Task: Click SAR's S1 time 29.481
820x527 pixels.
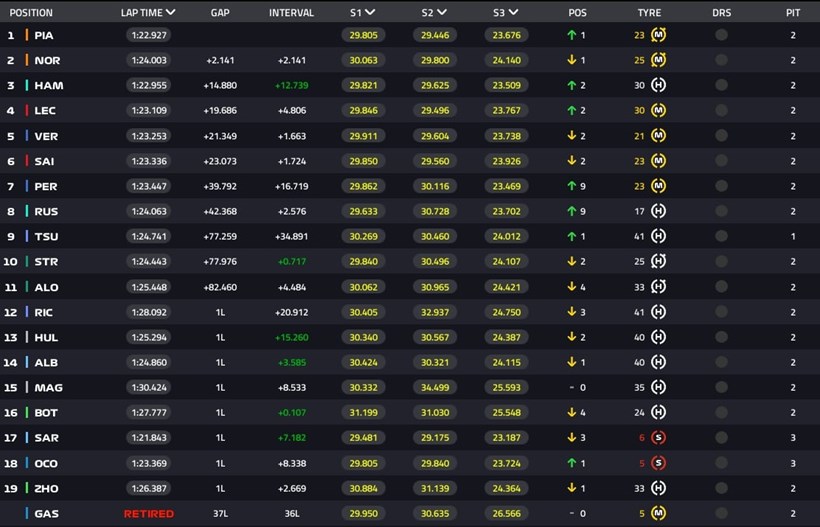Action: click(363, 438)
